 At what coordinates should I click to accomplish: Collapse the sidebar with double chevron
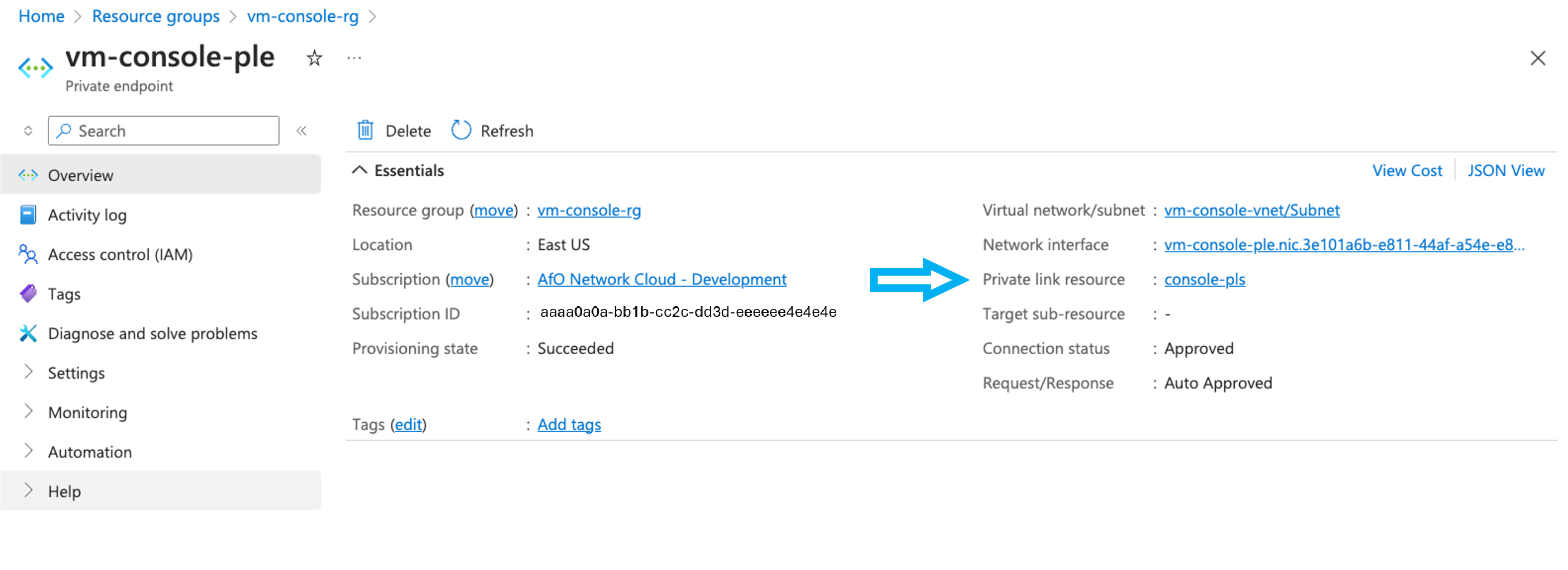301,131
